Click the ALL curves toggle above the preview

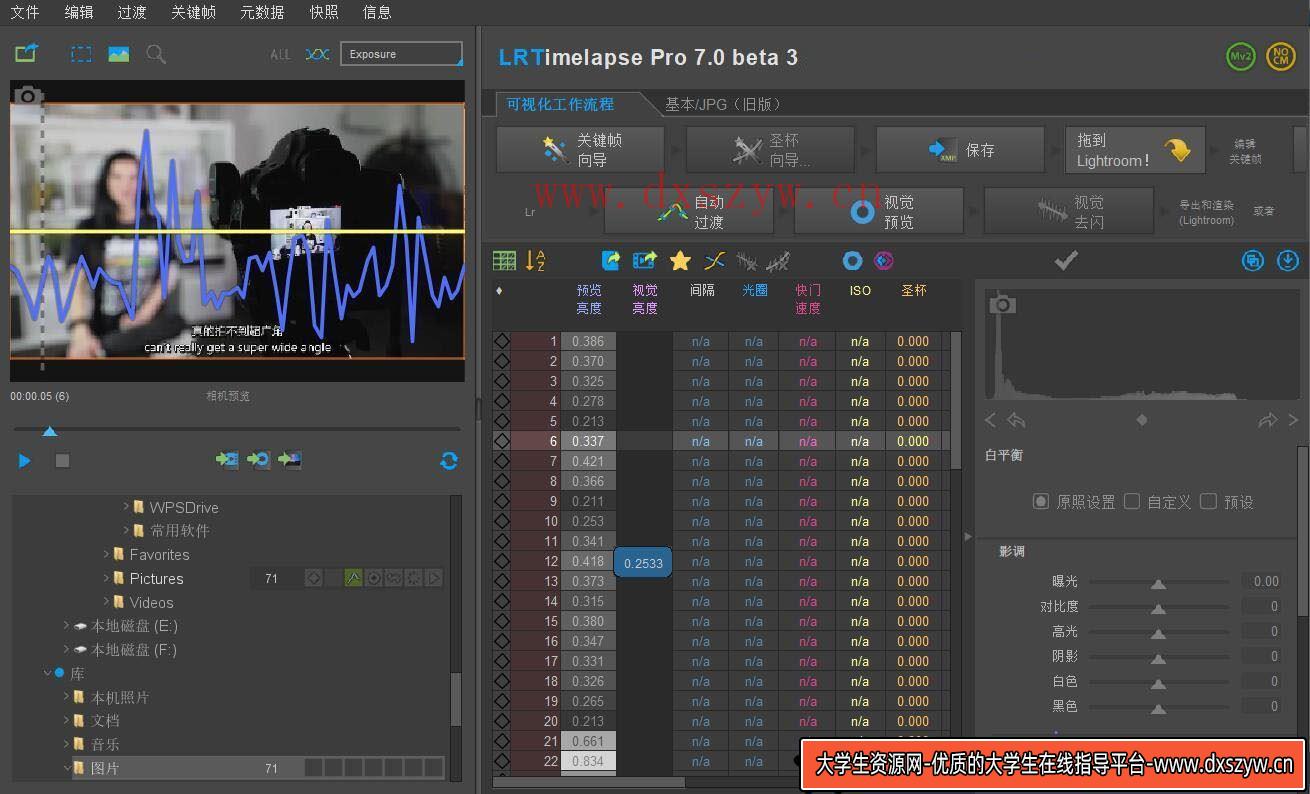point(280,54)
